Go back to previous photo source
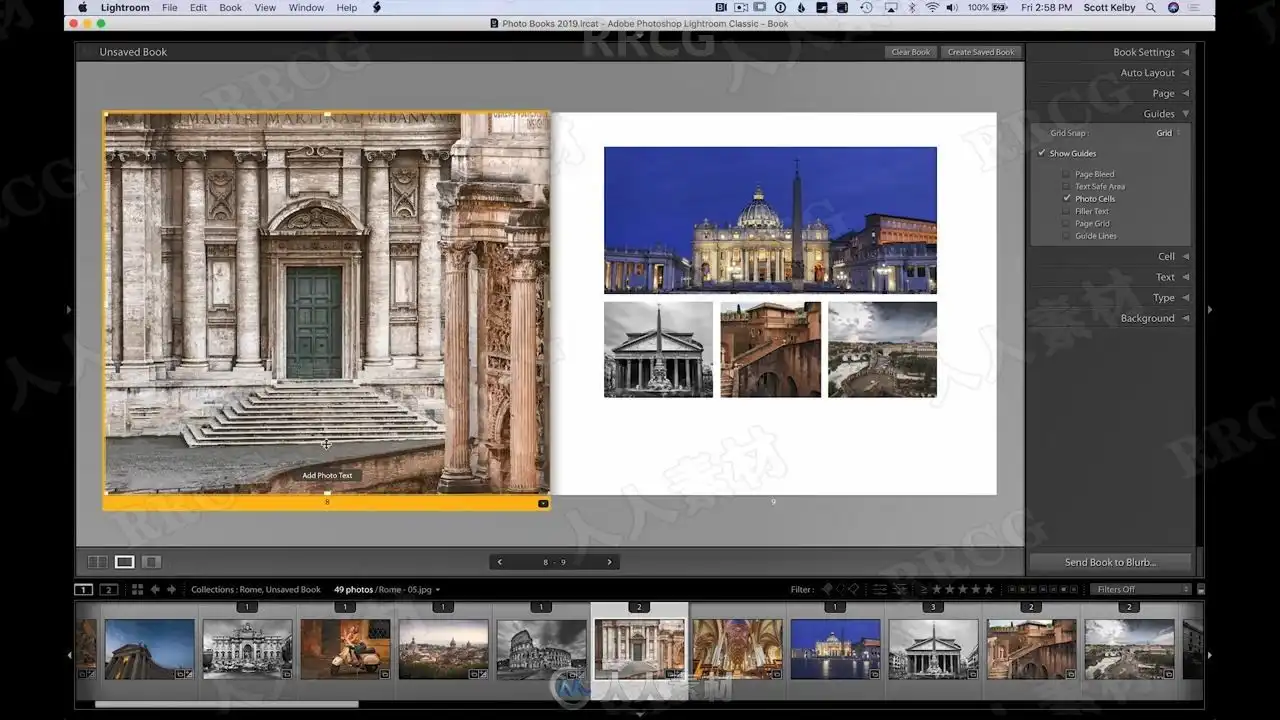This screenshot has width=1280, height=720. coord(155,590)
